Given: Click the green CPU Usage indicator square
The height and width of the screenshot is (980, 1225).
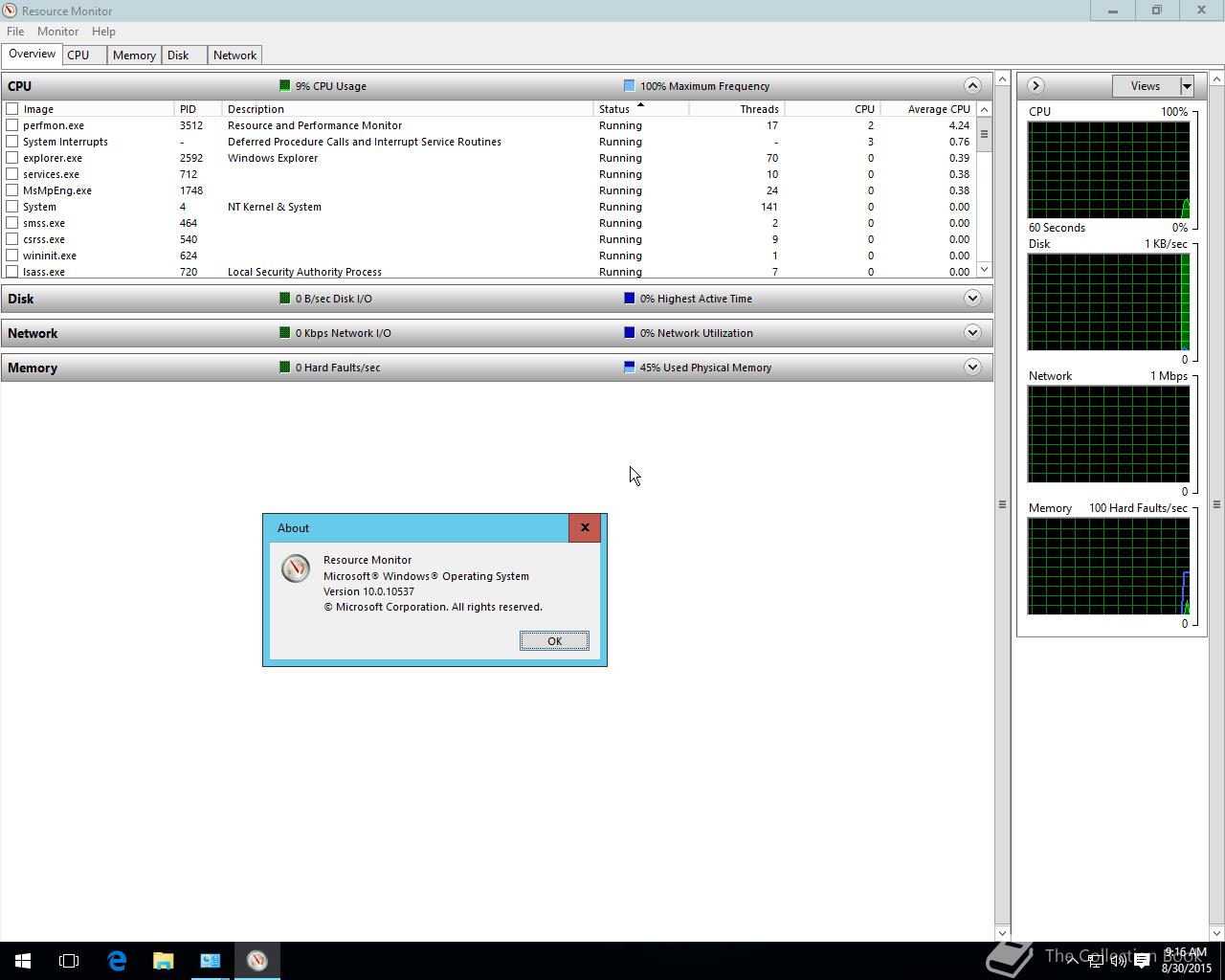Looking at the screenshot, I should 284,86.
